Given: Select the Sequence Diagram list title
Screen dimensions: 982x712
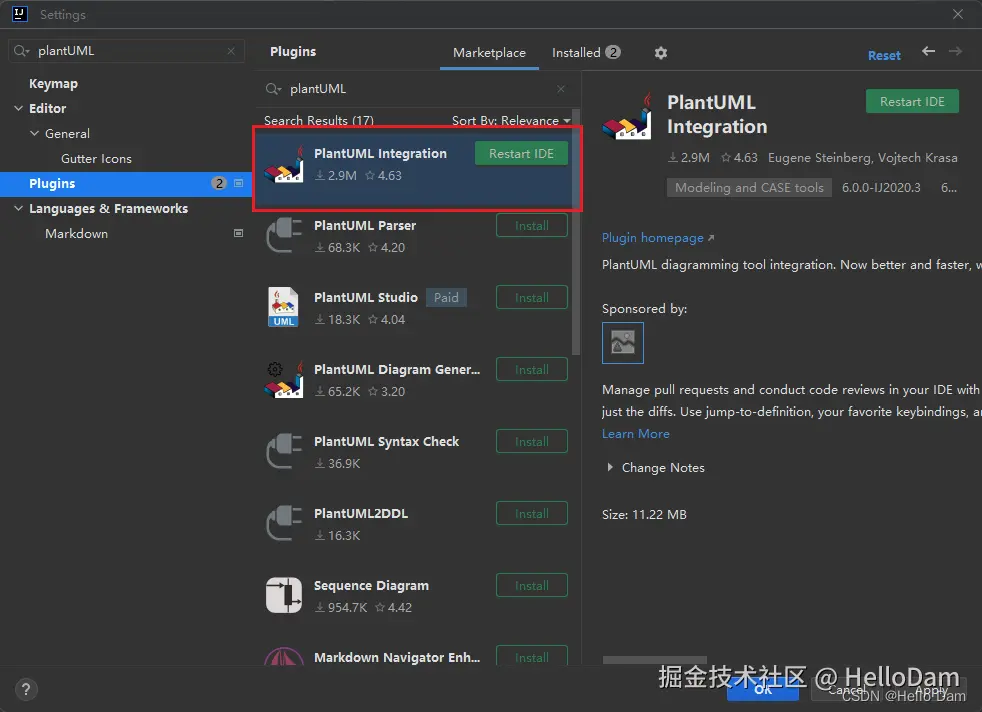Looking at the screenshot, I should [371, 586].
